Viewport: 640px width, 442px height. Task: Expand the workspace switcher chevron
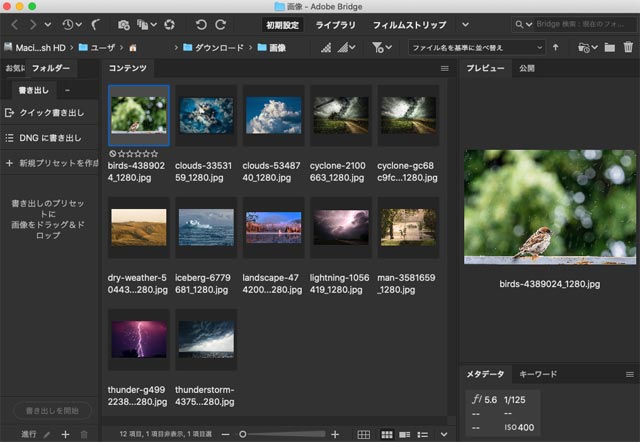465,25
